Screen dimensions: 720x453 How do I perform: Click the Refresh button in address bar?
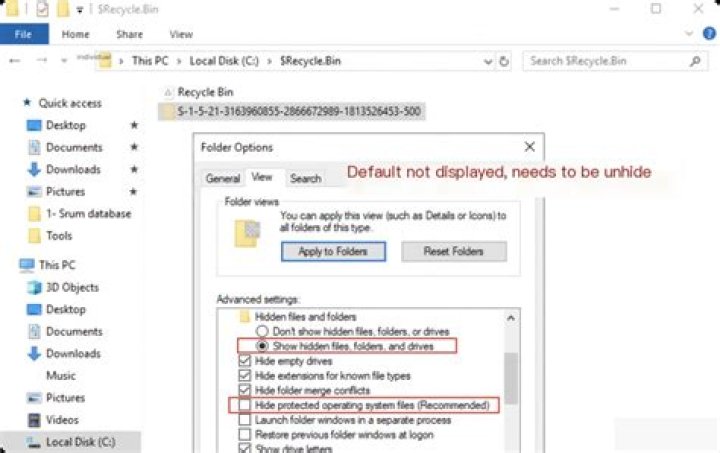pyautogui.click(x=504, y=61)
